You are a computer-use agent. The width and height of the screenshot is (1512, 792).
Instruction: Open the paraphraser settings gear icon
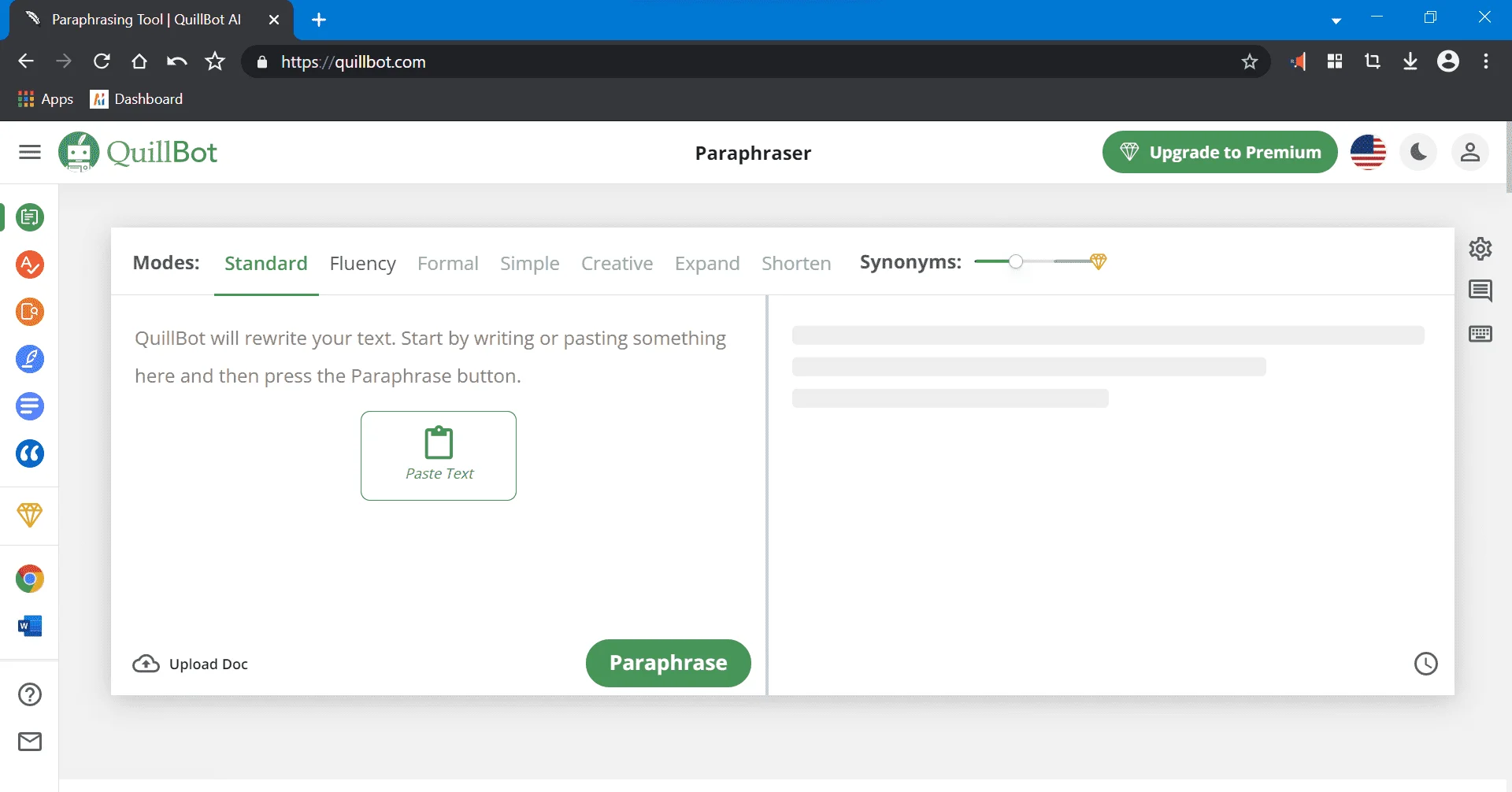tap(1480, 249)
